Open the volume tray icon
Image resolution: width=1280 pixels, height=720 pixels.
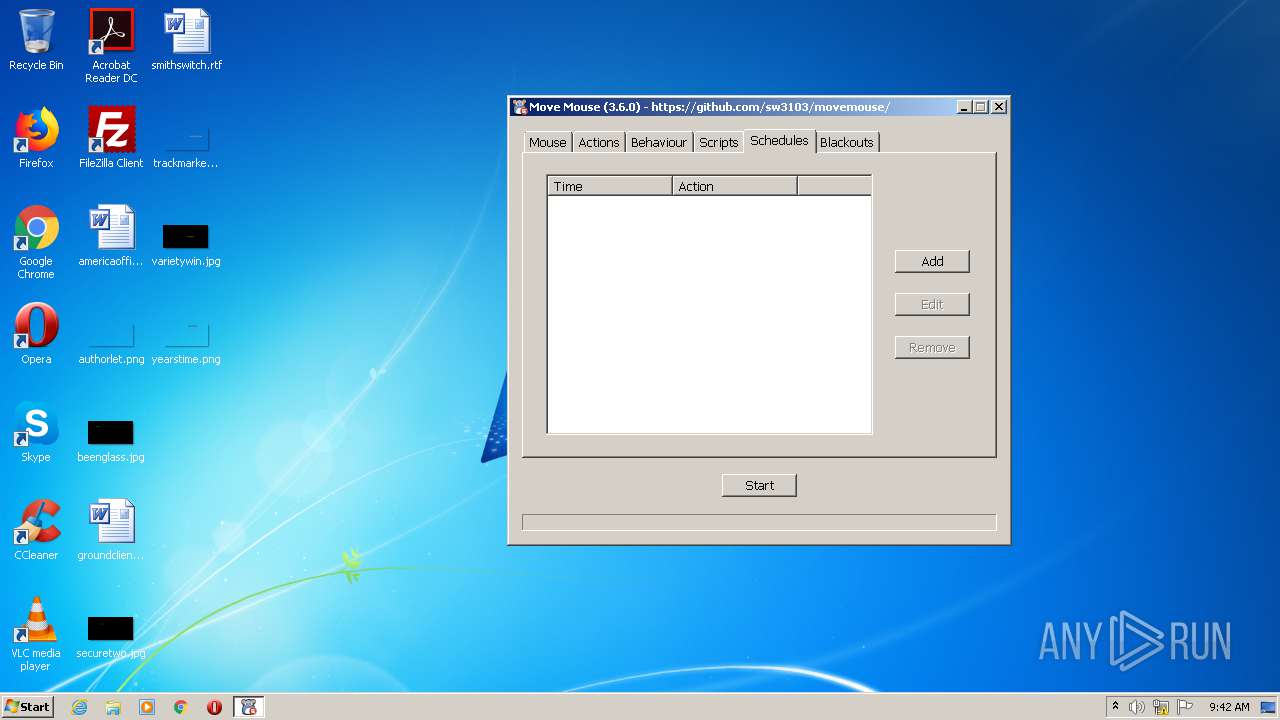coord(1137,707)
